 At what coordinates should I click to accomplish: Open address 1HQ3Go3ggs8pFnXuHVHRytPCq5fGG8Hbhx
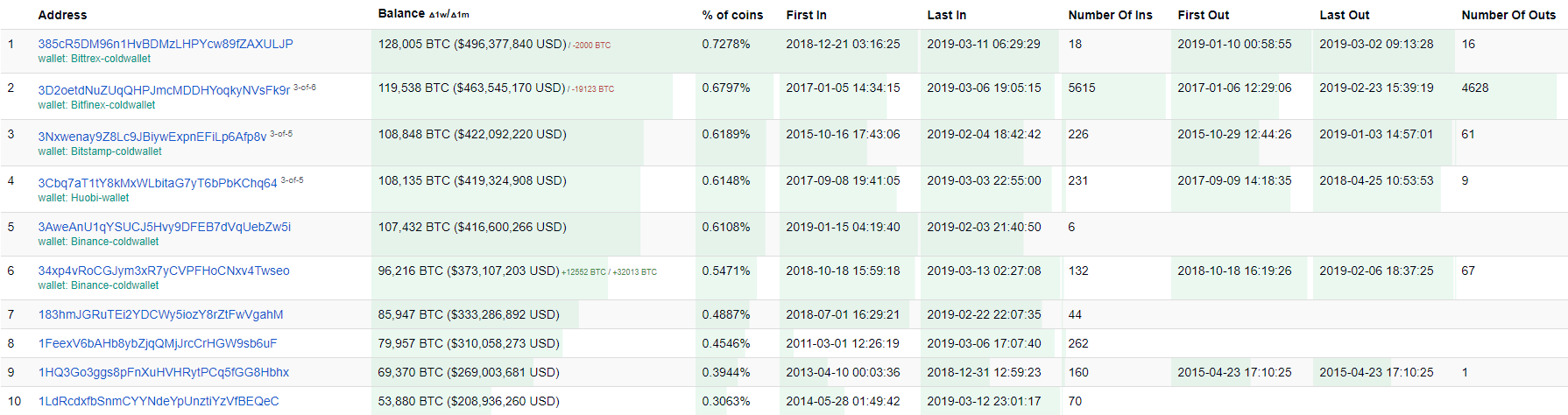[x=164, y=372]
